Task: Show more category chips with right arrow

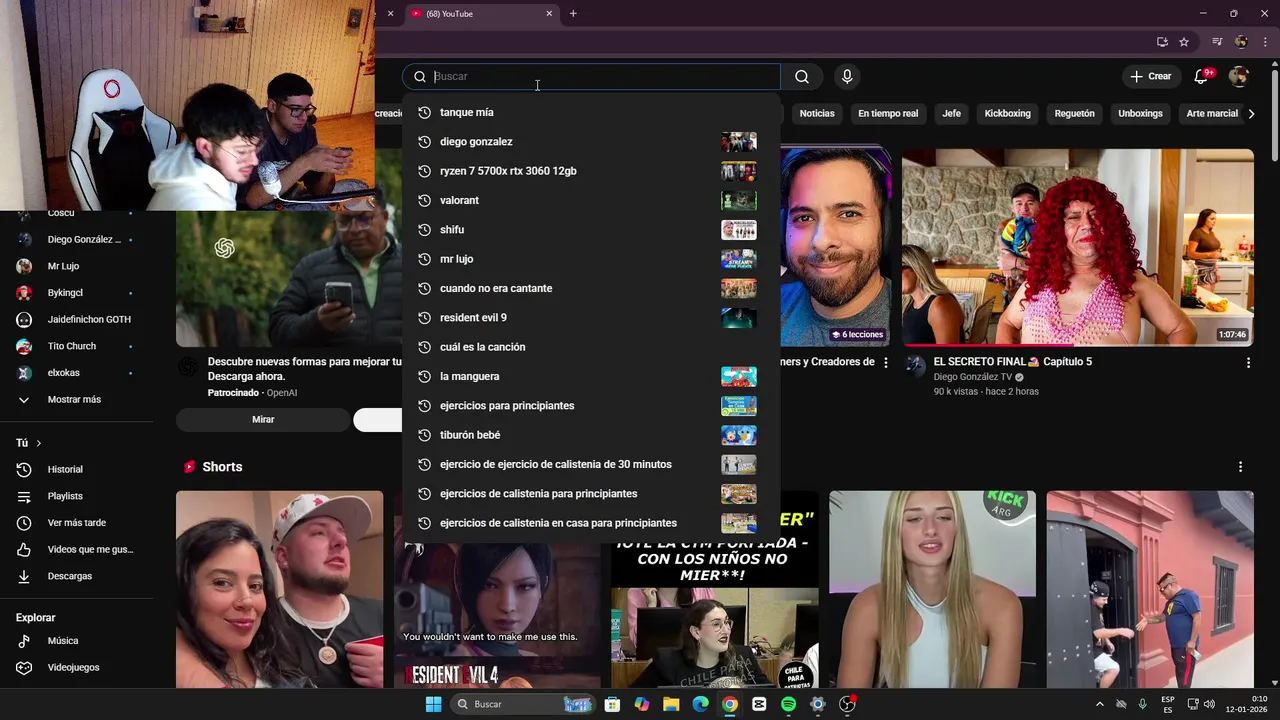Action: pyautogui.click(x=1251, y=113)
